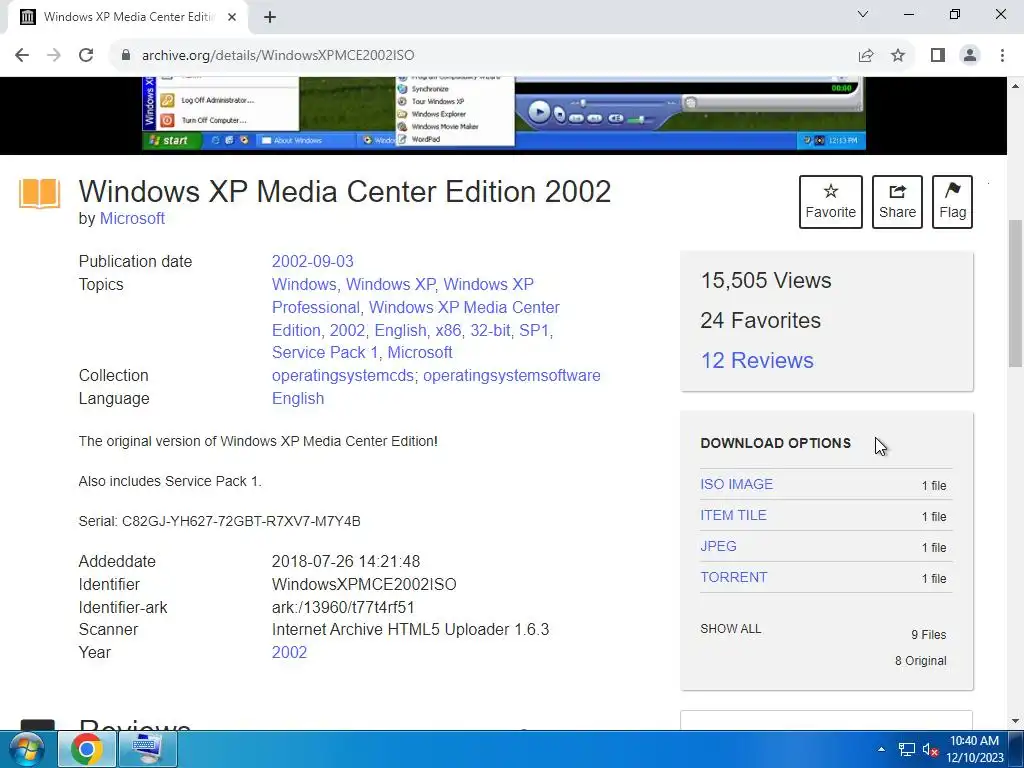
Task: Click the English language link
Action: 298,398
